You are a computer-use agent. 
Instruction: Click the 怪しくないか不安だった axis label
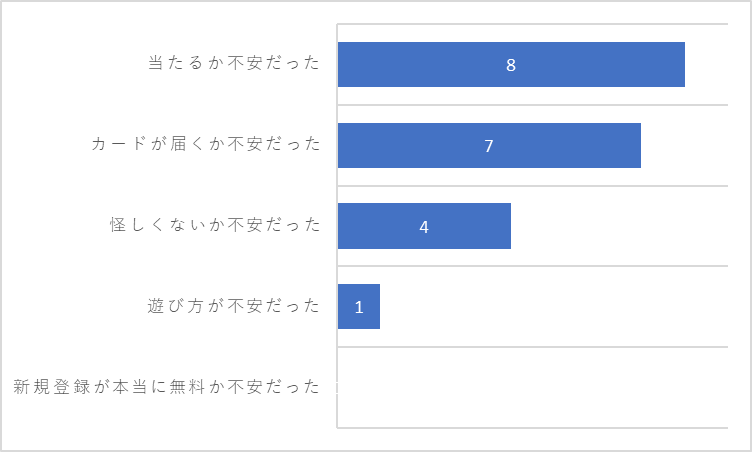215,225
